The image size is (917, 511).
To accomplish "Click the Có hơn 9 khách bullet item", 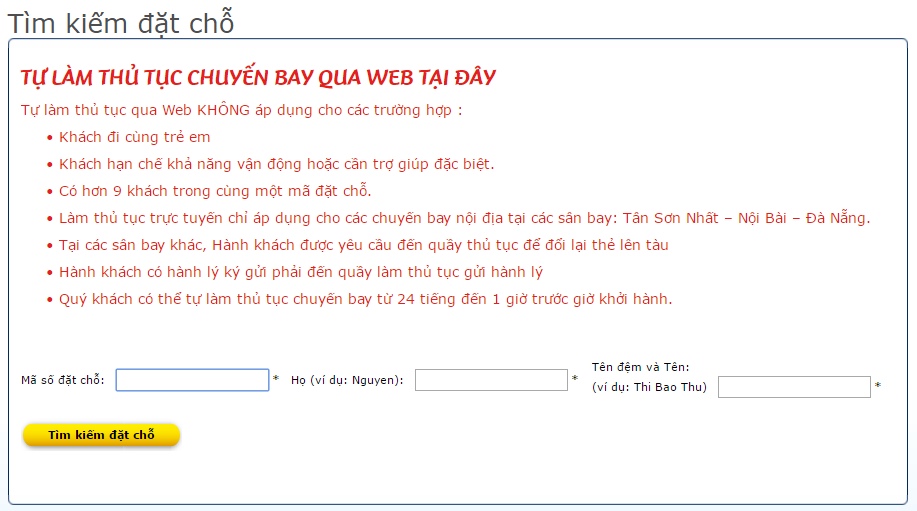I will tap(215, 191).
